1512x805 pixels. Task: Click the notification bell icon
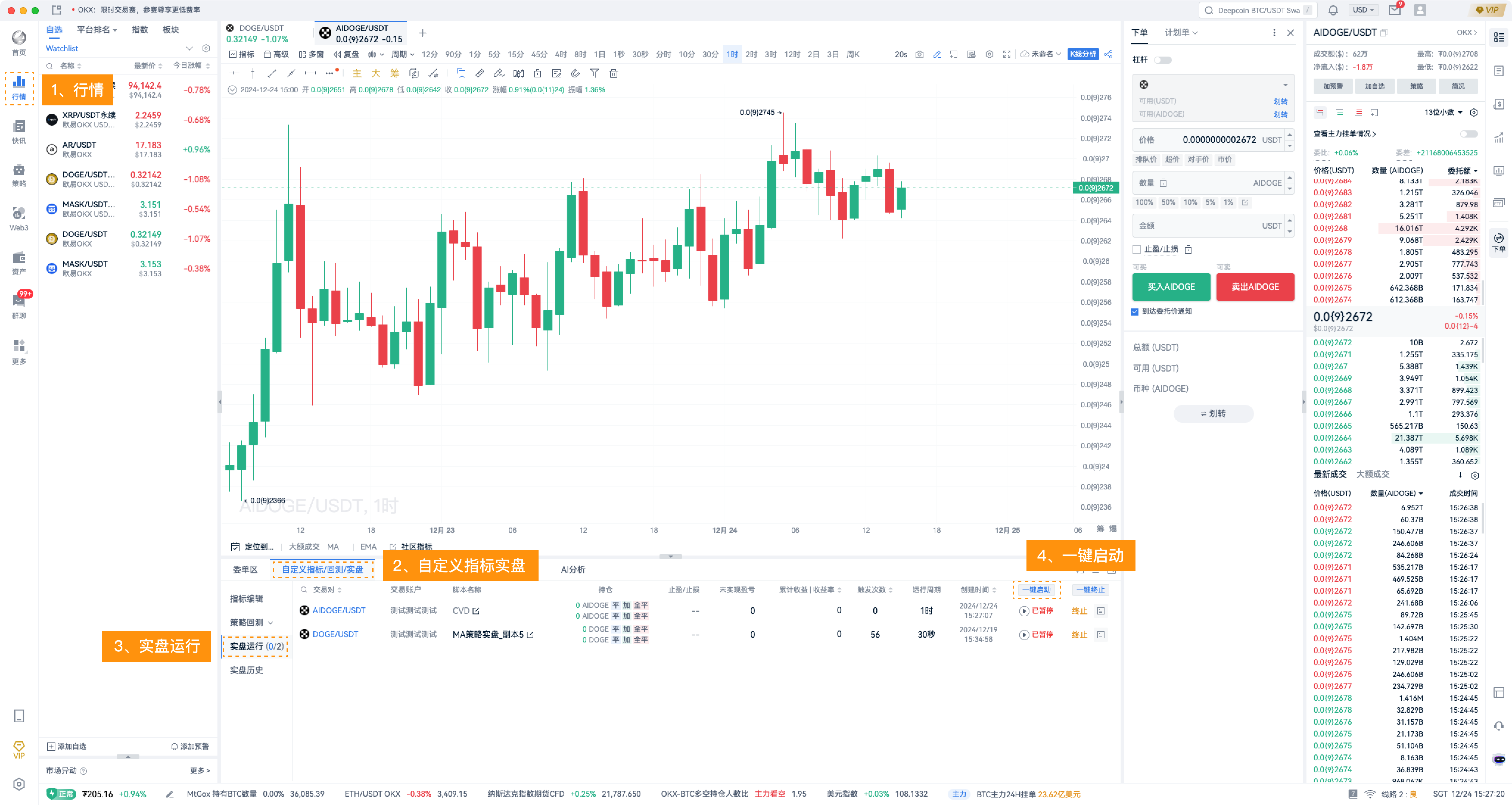[1333, 10]
